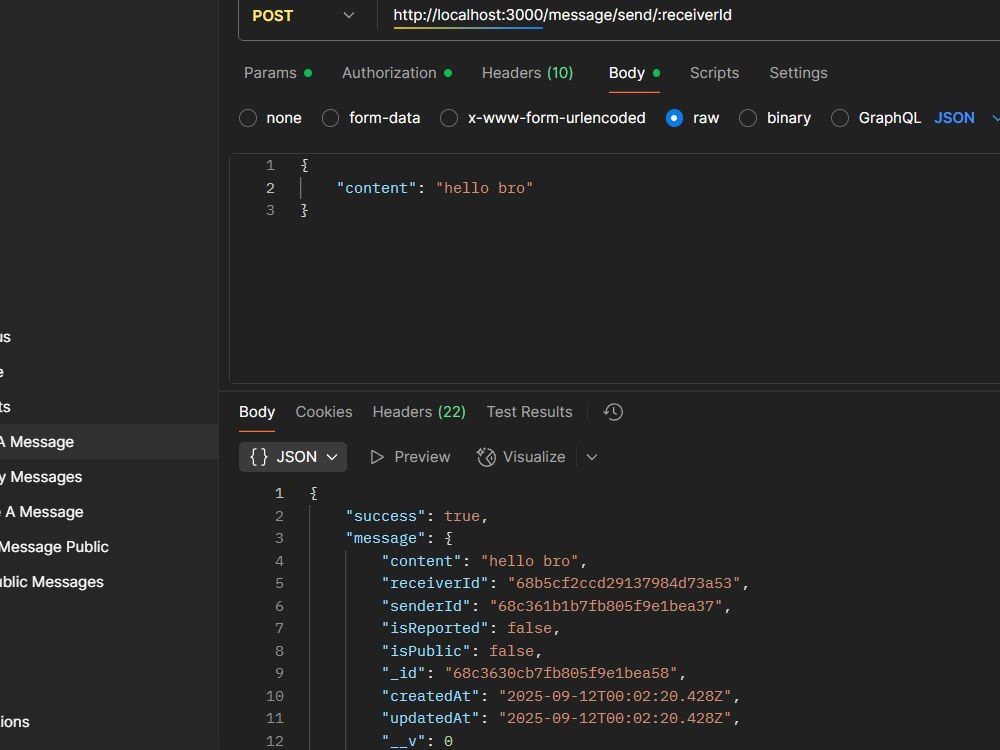
Task: Select the binary radio button
Action: pos(747,118)
